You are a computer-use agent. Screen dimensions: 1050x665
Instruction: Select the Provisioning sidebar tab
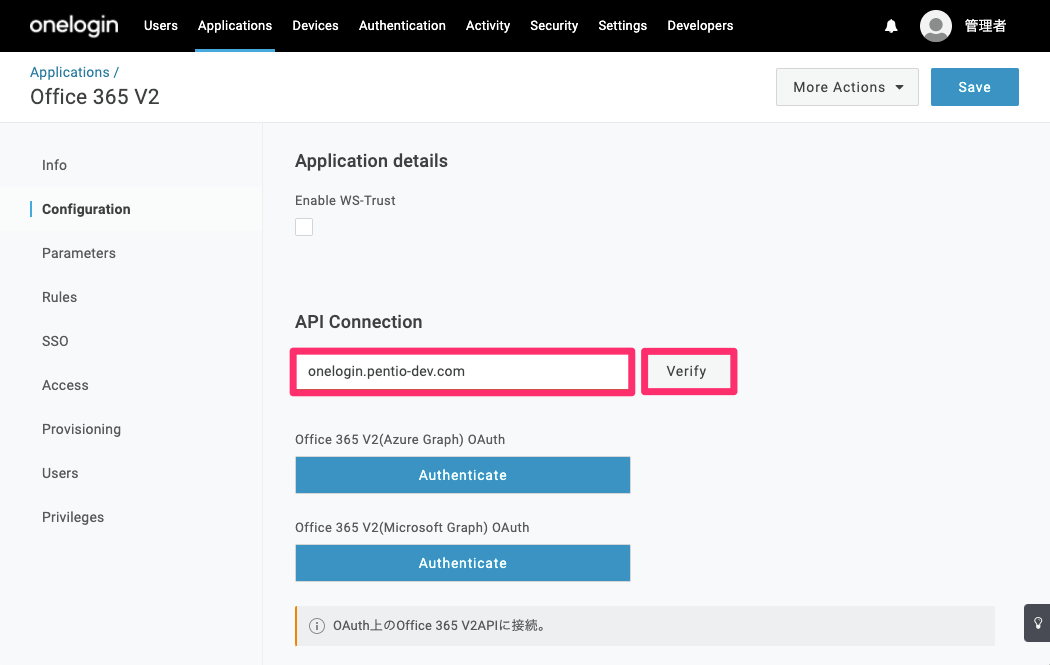click(x=82, y=429)
